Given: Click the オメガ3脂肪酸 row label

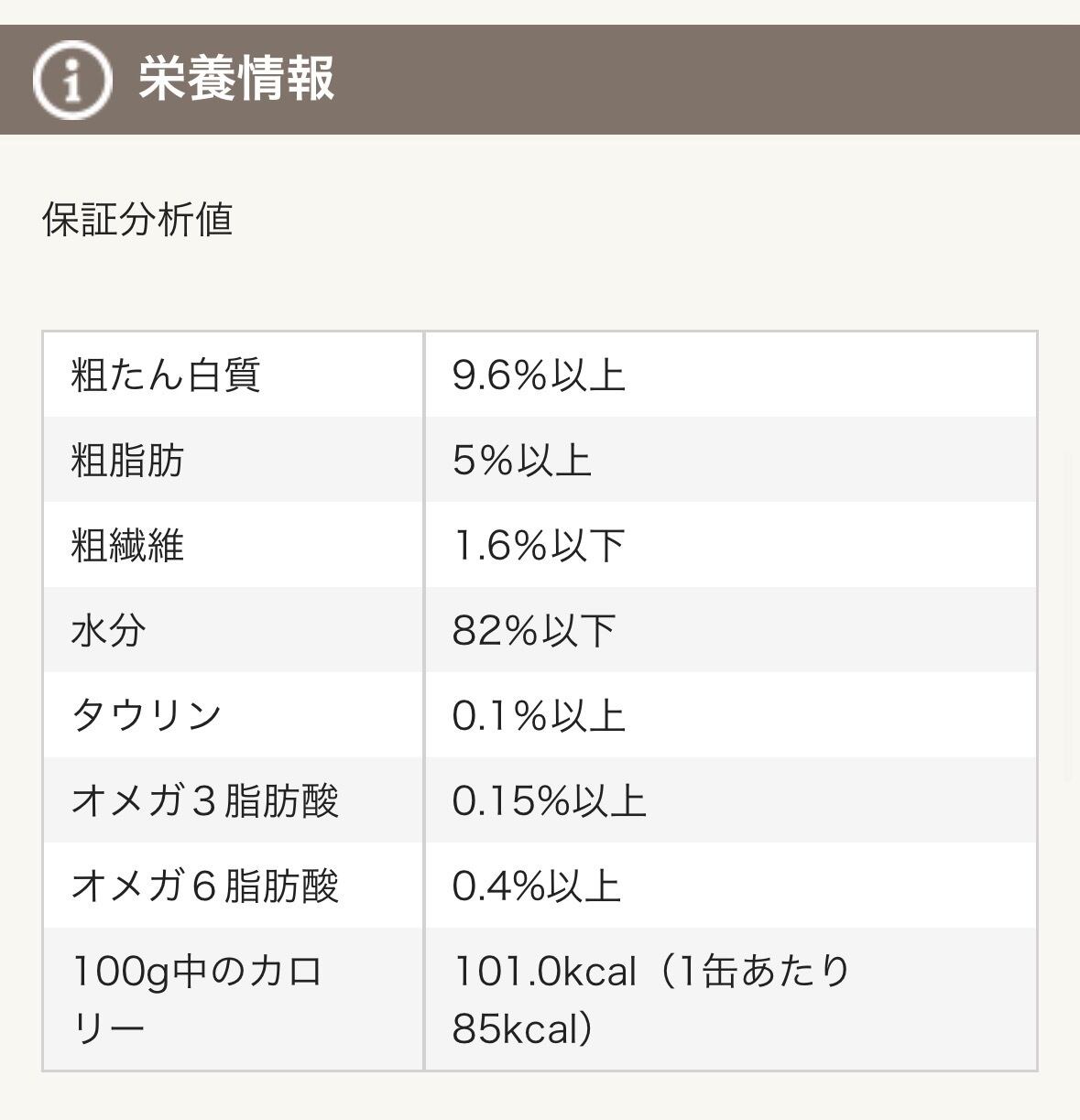Looking at the screenshot, I should pyautogui.click(x=205, y=800).
